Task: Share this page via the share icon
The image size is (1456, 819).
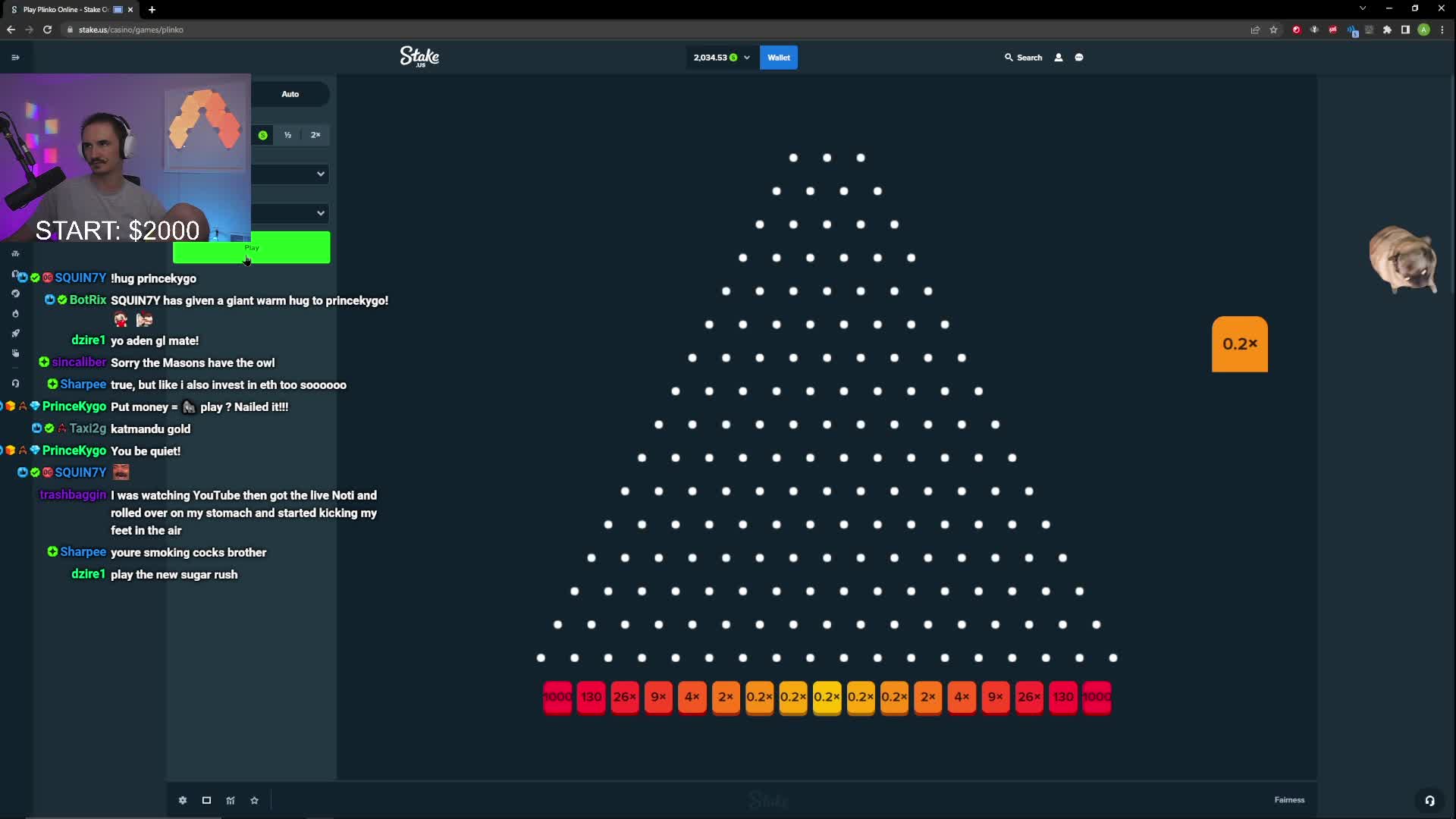Action: [x=1255, y=30]
